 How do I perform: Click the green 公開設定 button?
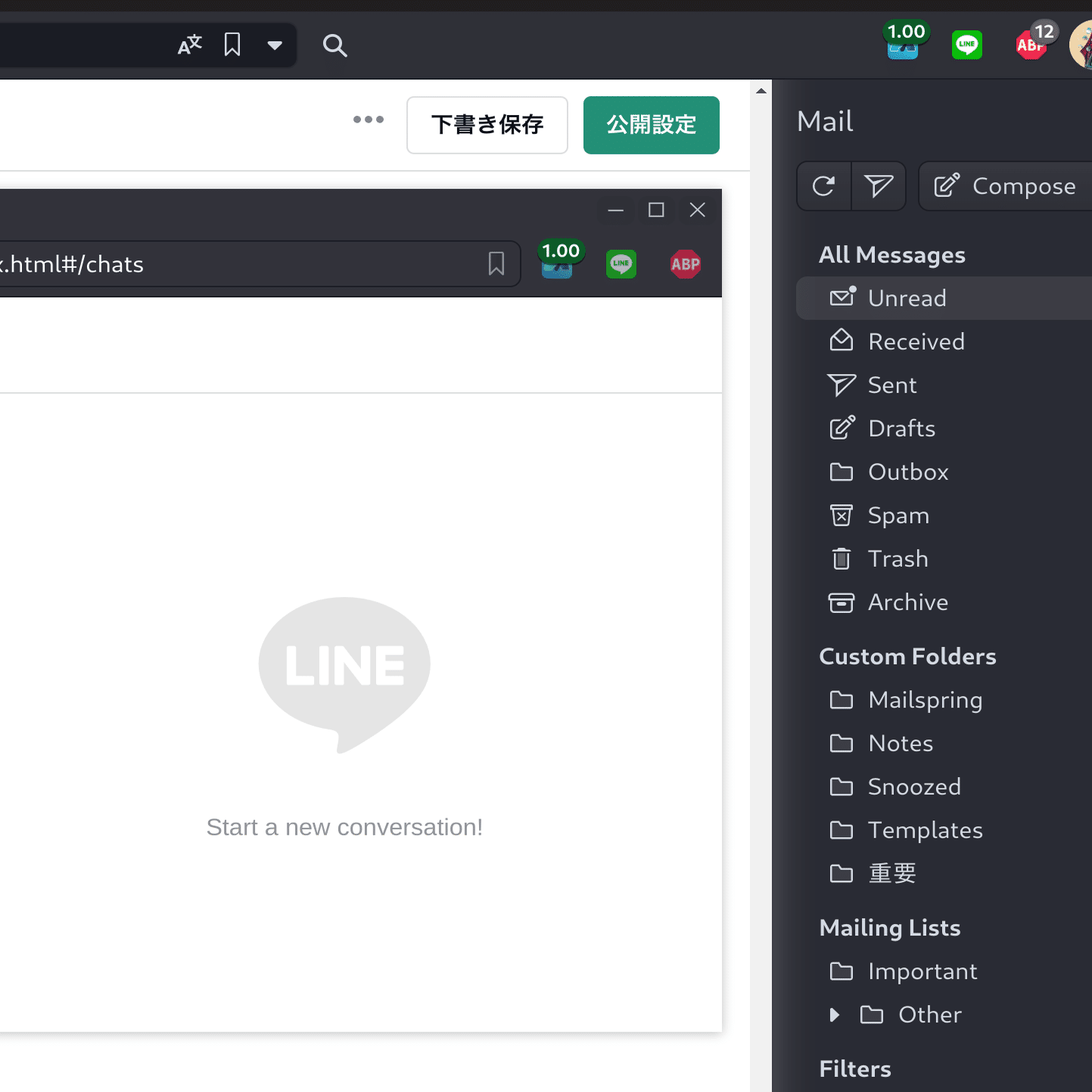point(652,125)
